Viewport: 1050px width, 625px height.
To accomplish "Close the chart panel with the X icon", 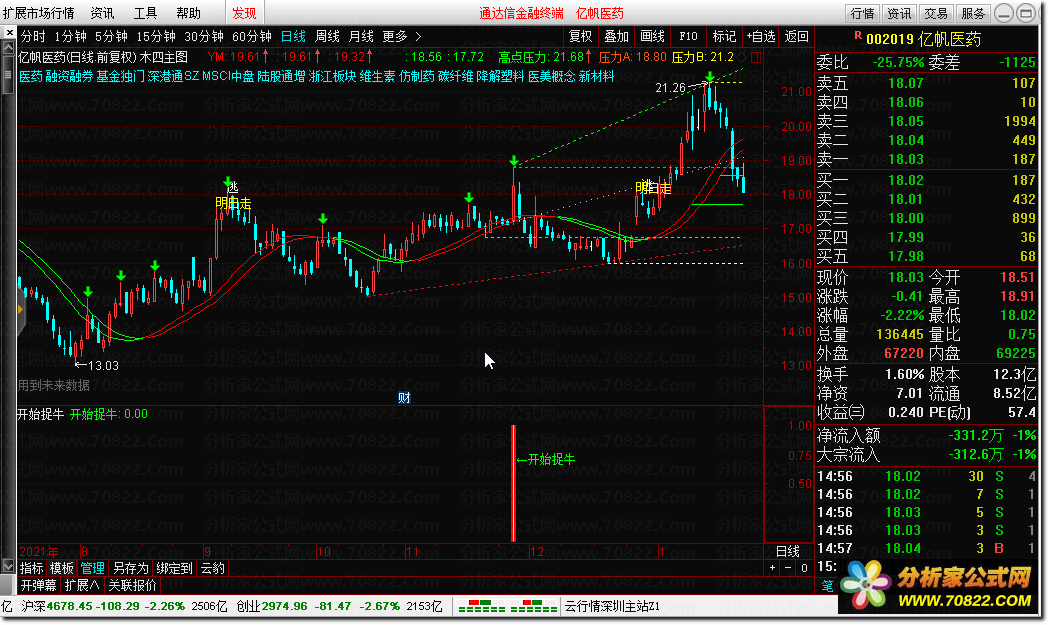I will pyautogui.click(x=9, y=32).
